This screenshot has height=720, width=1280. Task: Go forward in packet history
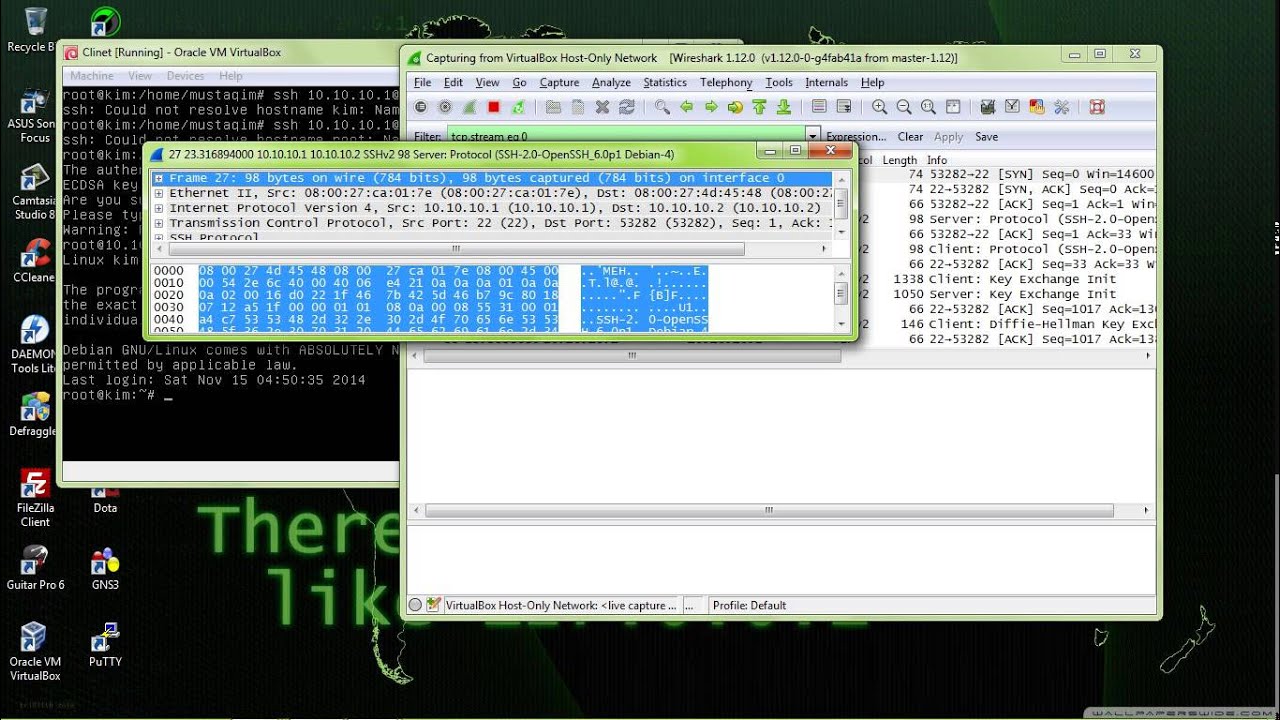pos(710,107)
